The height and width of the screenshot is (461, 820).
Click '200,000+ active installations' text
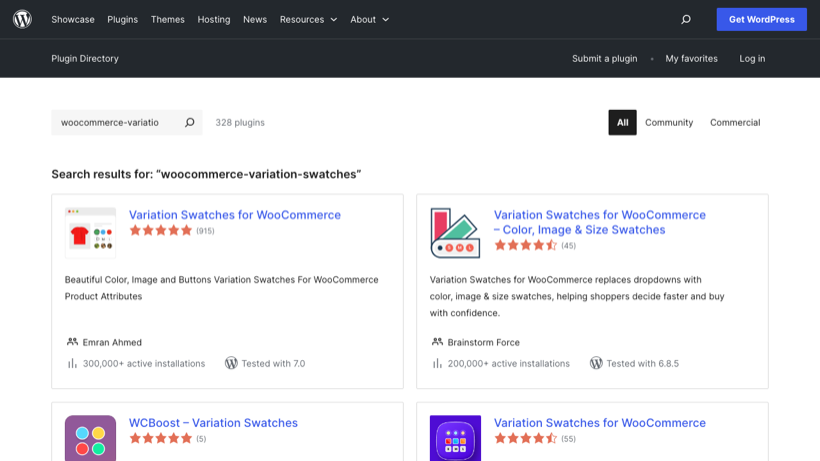pos(509,363)
